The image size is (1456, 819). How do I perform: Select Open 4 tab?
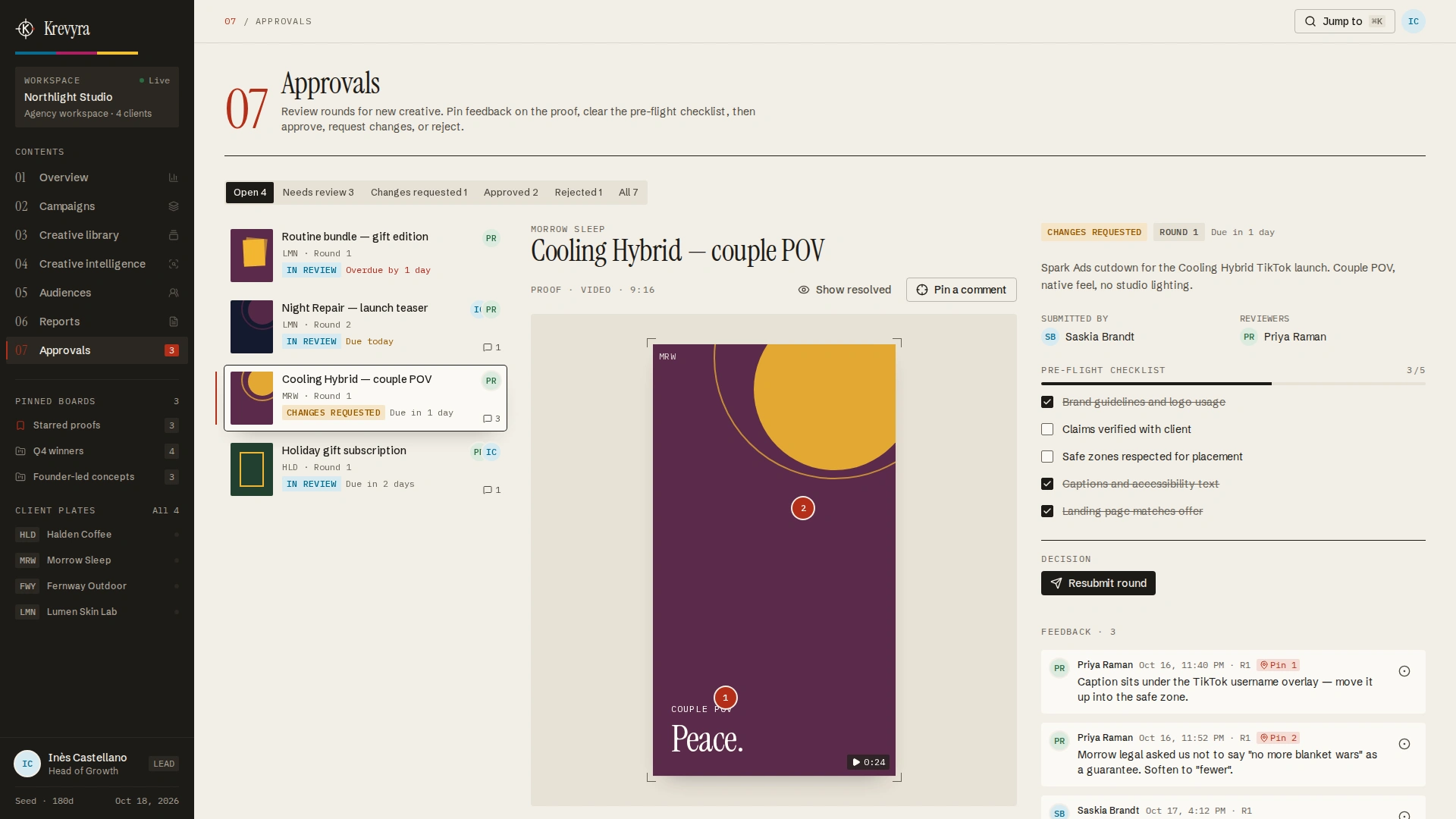tap(249, 193)
